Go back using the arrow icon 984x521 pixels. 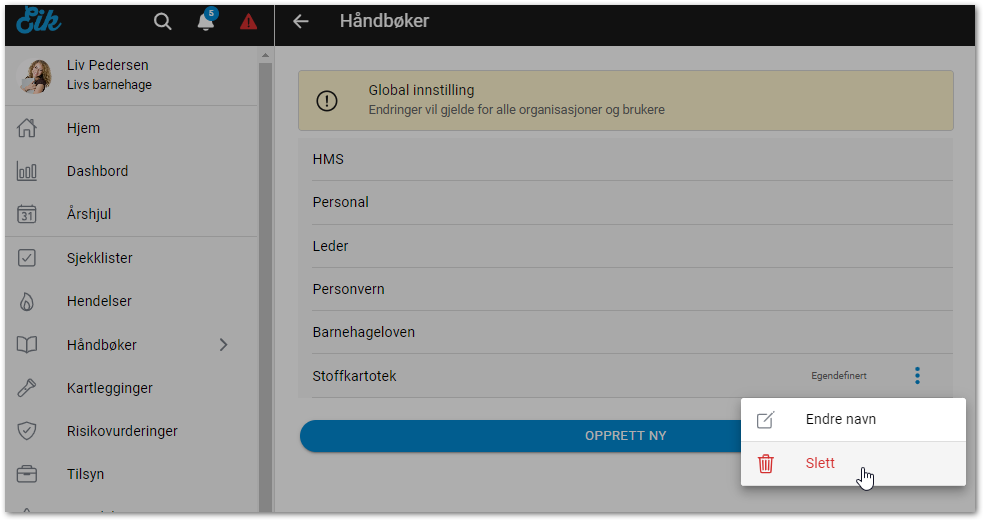[300, 21]
